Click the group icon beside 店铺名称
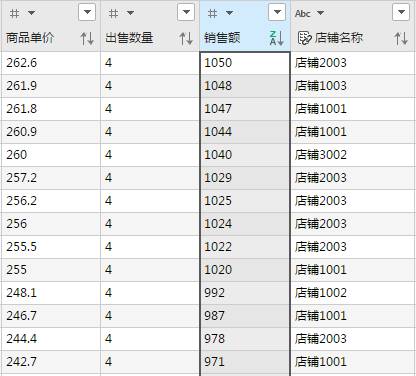The image size is (416, 376). [304, 38]
